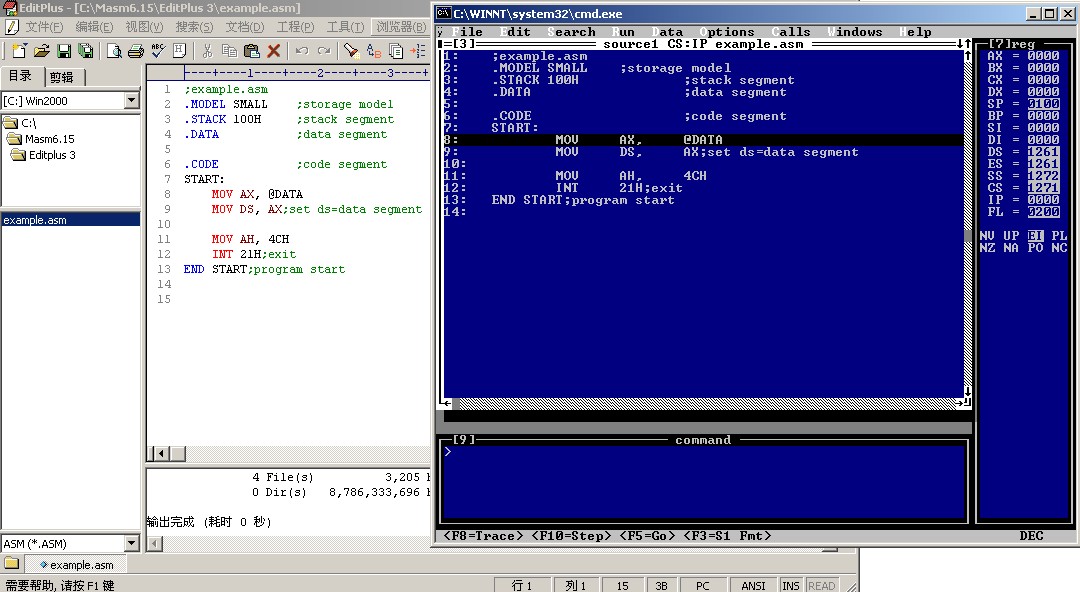Select example.asm in the file list
Image resolution: width=1080 pixels, height=592 pixels.
click(x=70, y=220)
